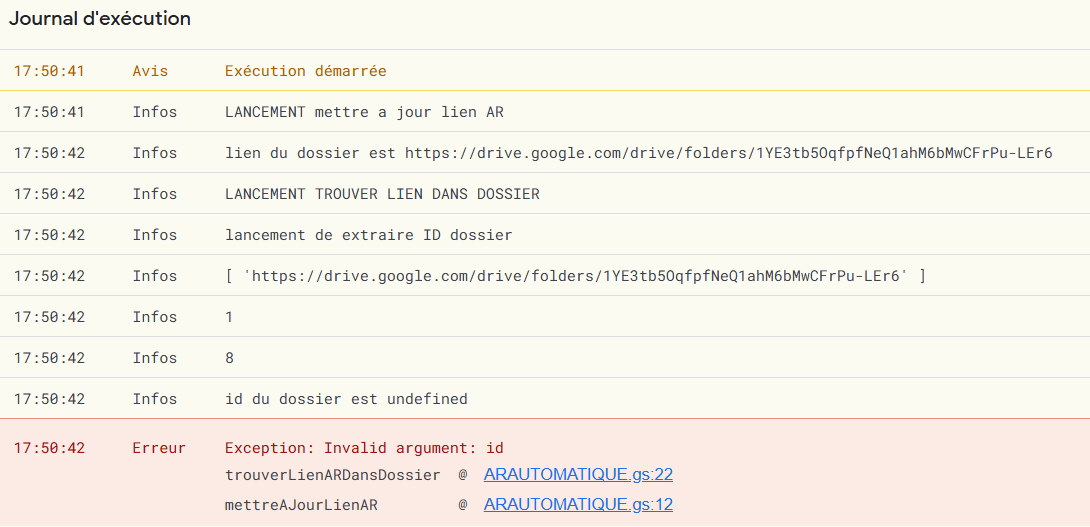The image size is (1090, 527).
Task: Click the log message showing "8"
Action: (229, 358)
